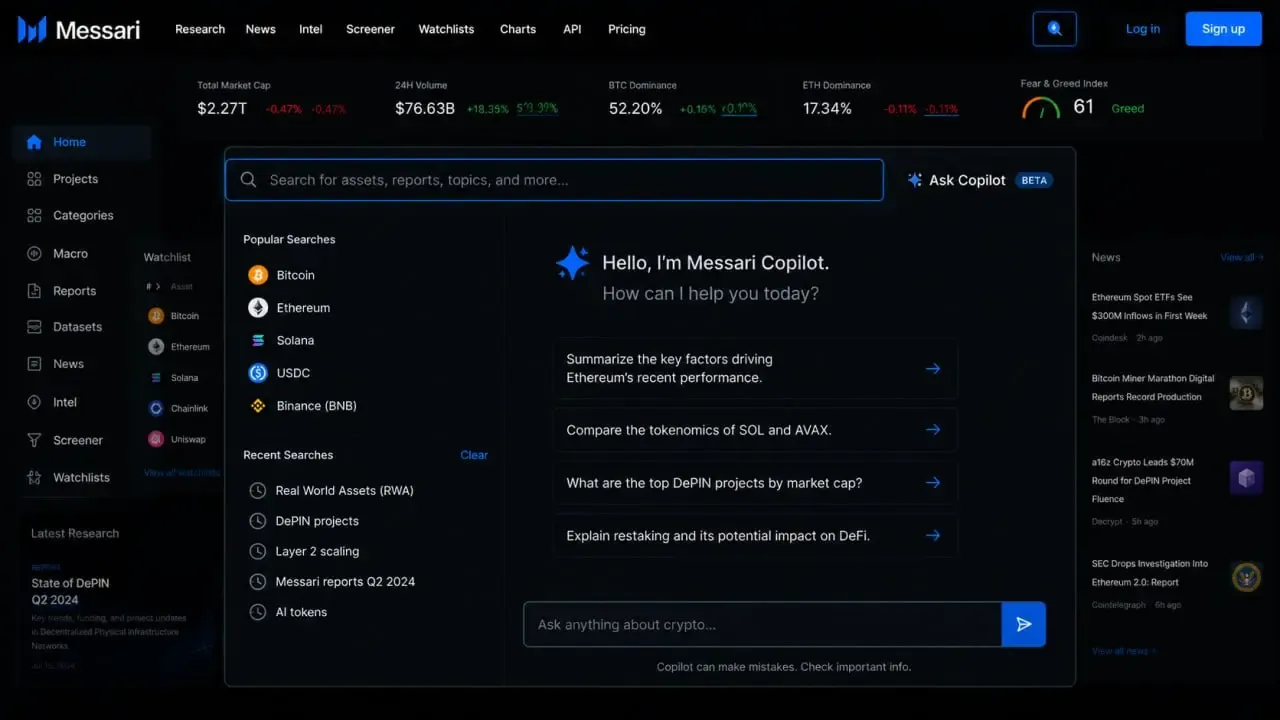Pick USDC under Popular Searches
This screenshot has width=1280, height=720.
pos(280,373)
